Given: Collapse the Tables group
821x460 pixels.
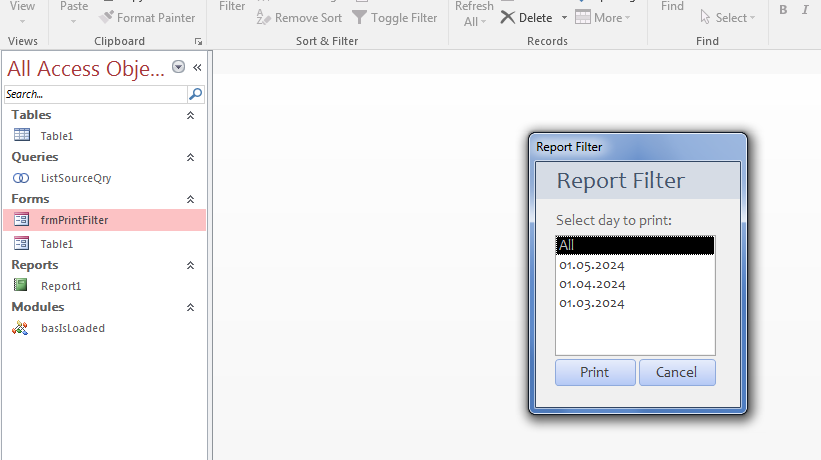Looking at the screenshot, I should click(191, 115).
